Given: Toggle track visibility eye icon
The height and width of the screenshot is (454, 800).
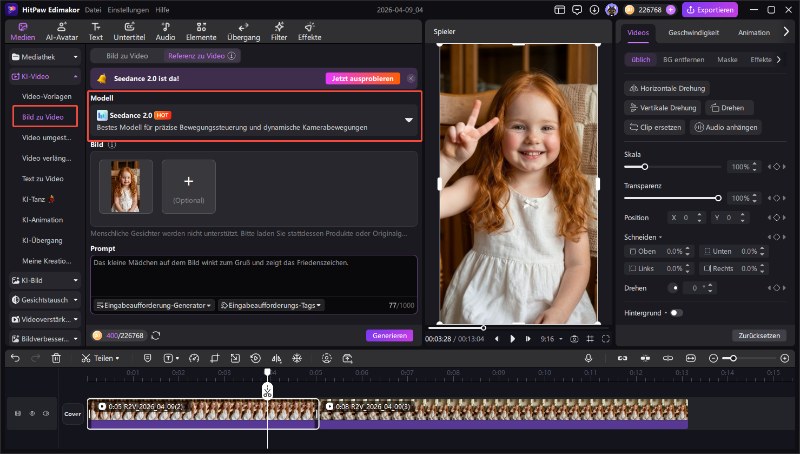Looking at the screenshot, I should tap(32, 413).
